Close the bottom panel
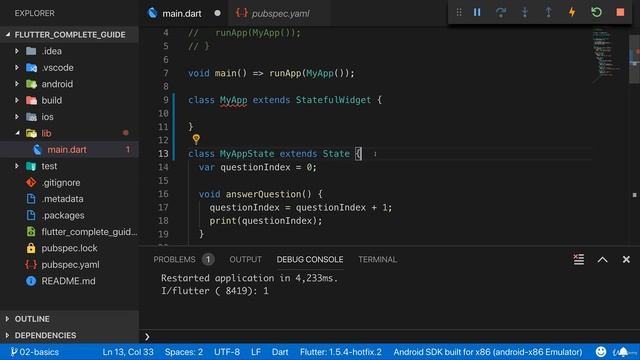This screenshot has width=640, height=360. pyautogui.click(x=626, y=260)
